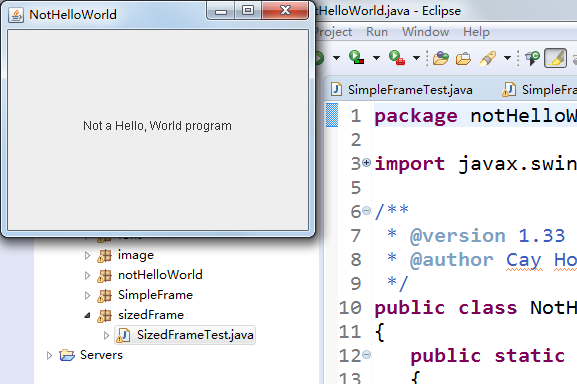The image size is (577, 384).
Task: Select the Servers project folder
Action: point(101,355)
